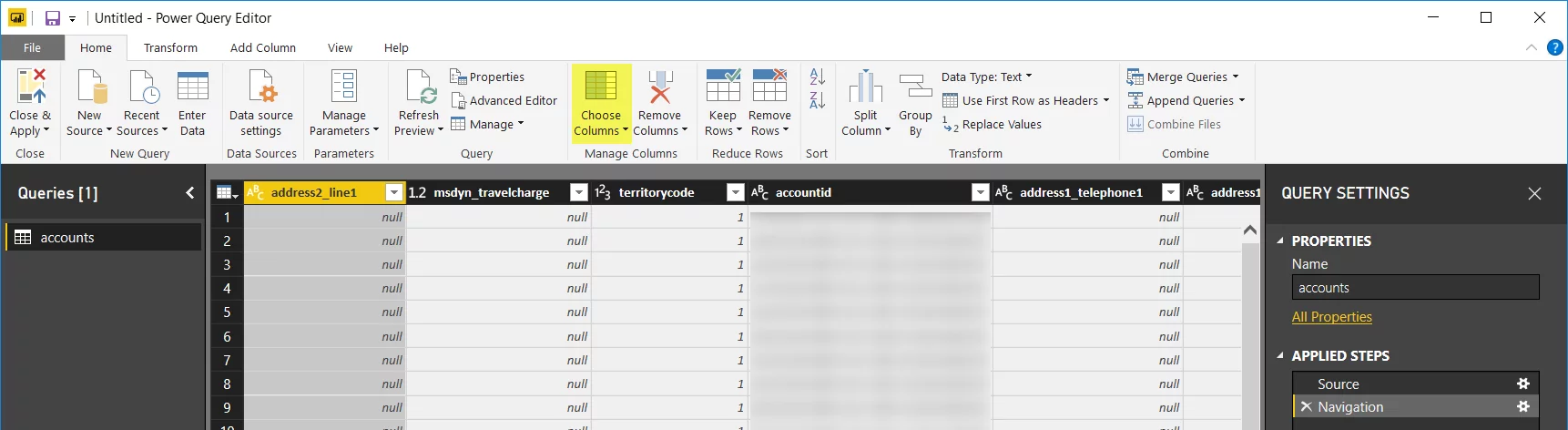Select the accountid column header

pyautogui.click(x=870, y=192)
